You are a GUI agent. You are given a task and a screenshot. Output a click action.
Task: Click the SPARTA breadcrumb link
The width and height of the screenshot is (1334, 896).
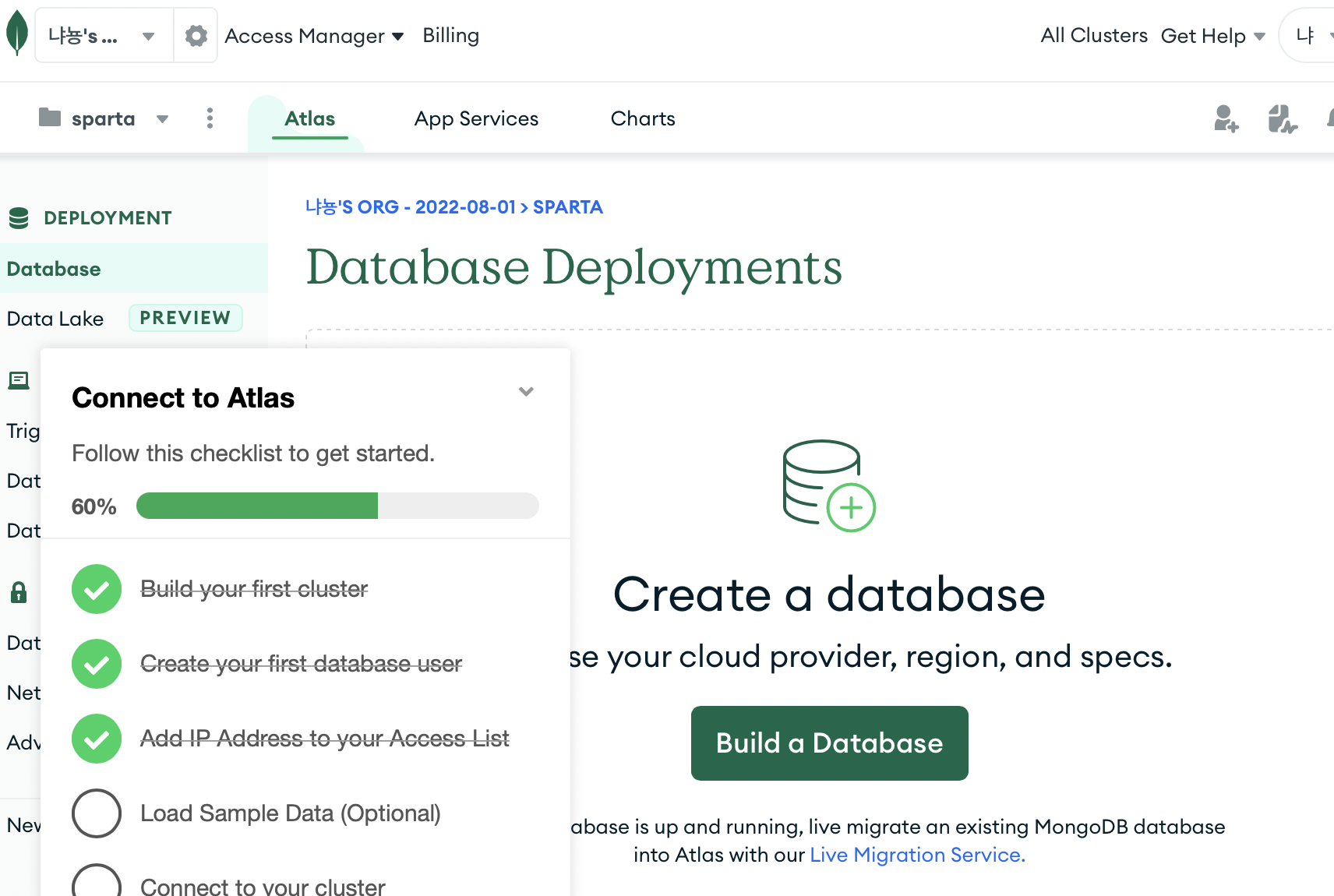click(x=568, y=207)
